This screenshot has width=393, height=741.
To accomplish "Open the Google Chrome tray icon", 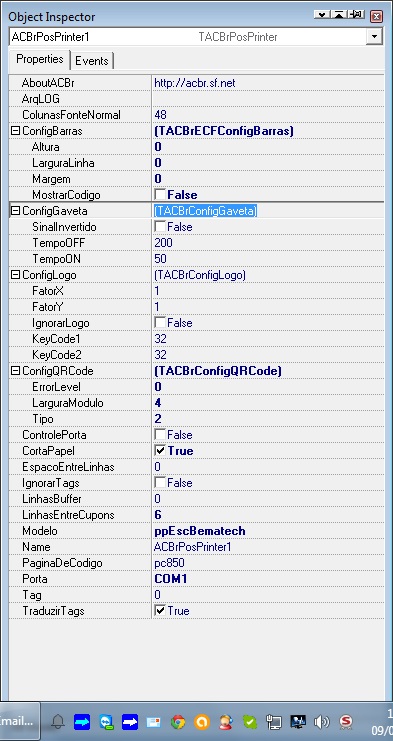I will pyautogui.click(x=178, y=722).
